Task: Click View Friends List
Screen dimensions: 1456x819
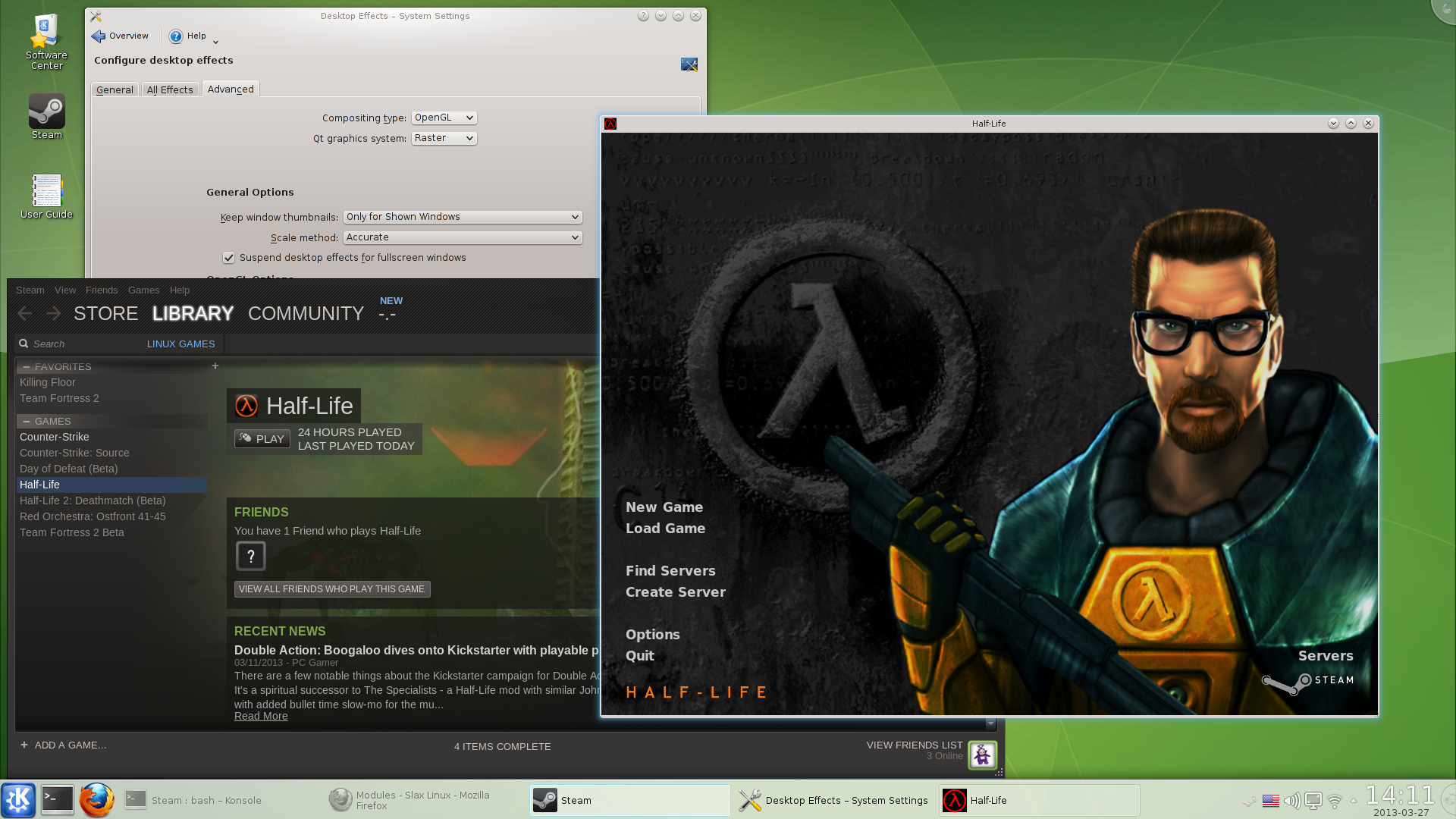Action: point(915,745)
